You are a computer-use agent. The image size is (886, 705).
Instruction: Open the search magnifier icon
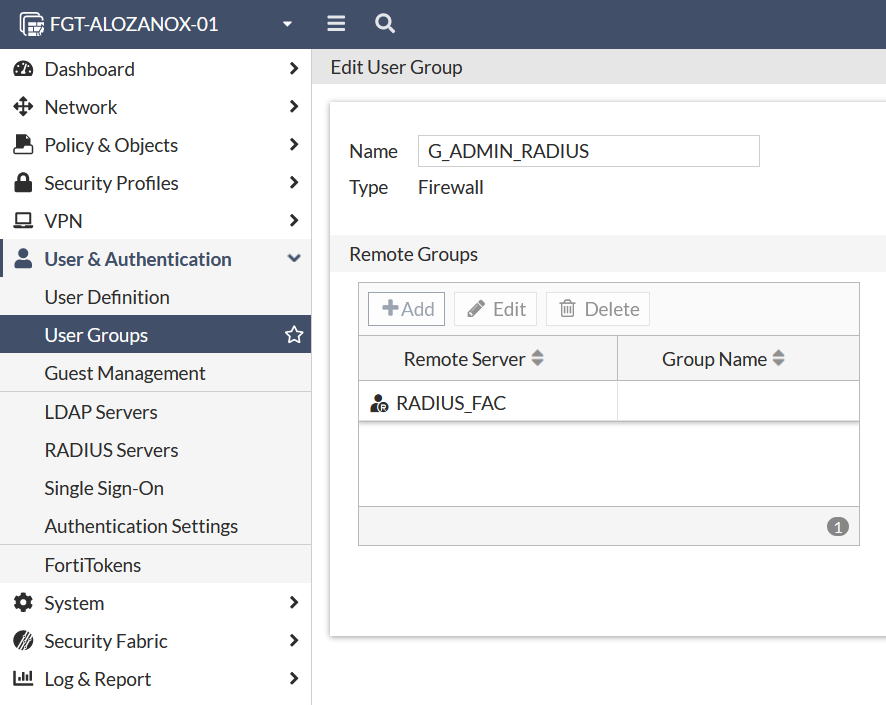384,24
